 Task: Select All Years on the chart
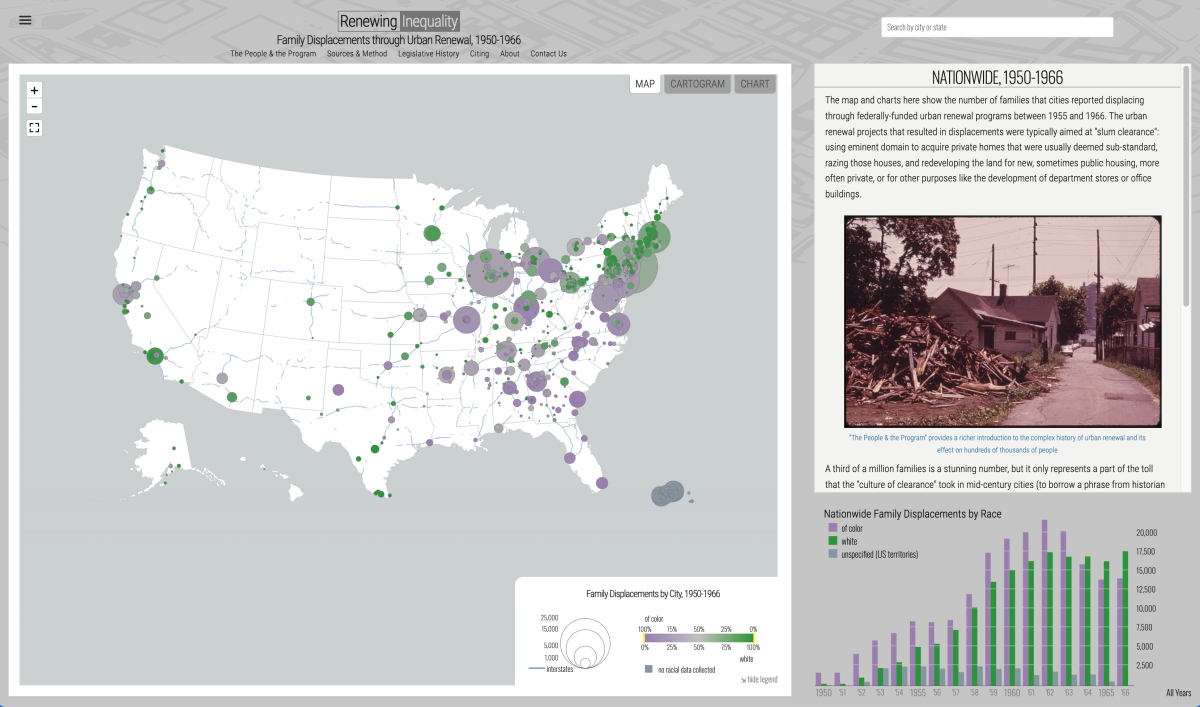[1178, 692]
